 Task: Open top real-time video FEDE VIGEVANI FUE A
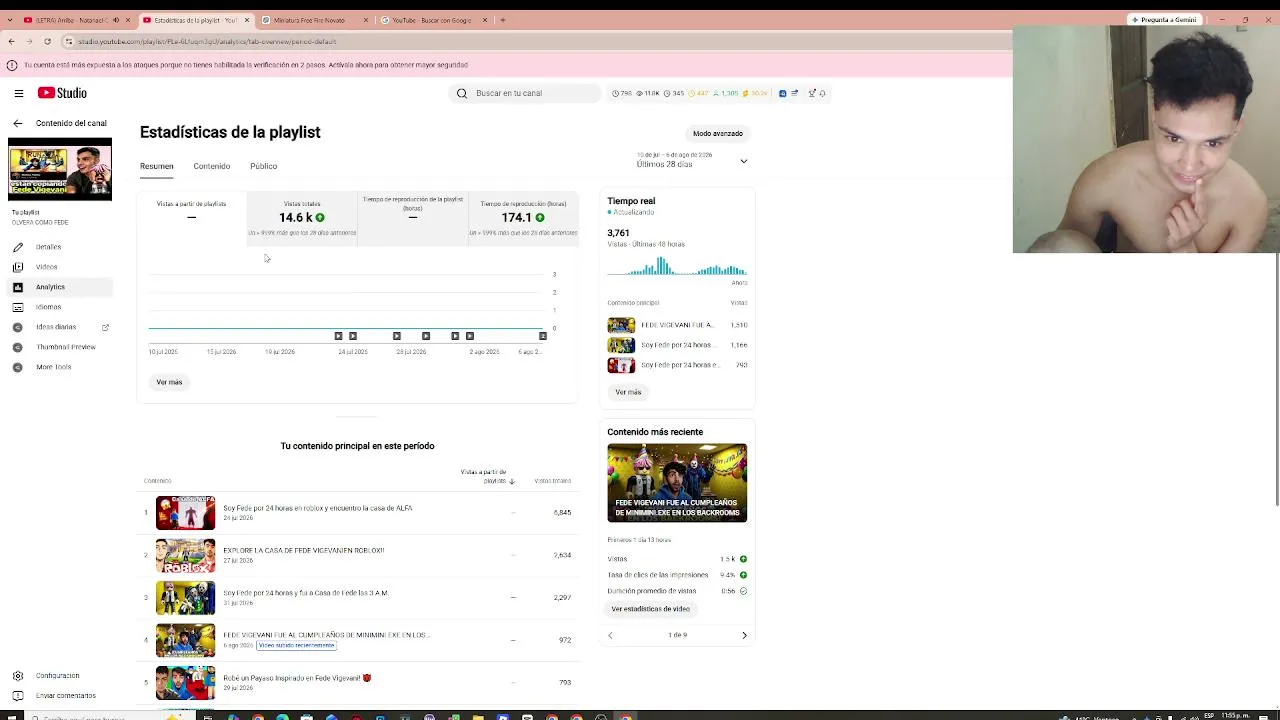pos(677,325)
